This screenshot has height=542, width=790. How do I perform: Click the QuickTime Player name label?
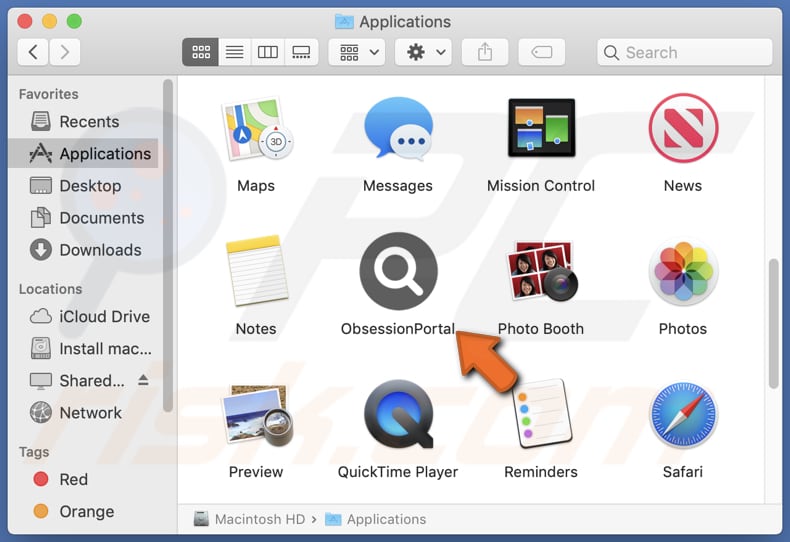398,472
